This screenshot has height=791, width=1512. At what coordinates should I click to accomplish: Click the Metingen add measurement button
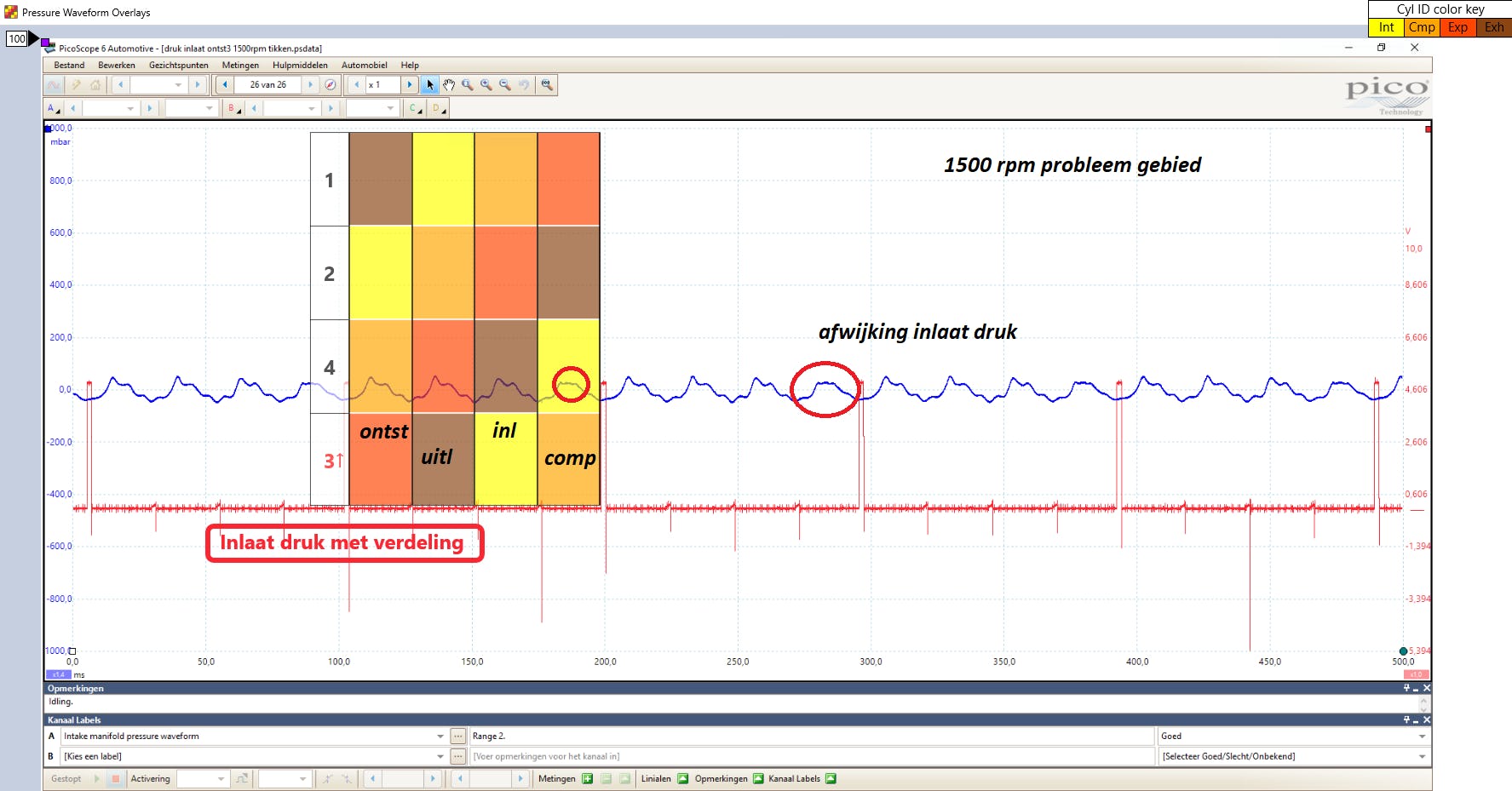(587, 778)
